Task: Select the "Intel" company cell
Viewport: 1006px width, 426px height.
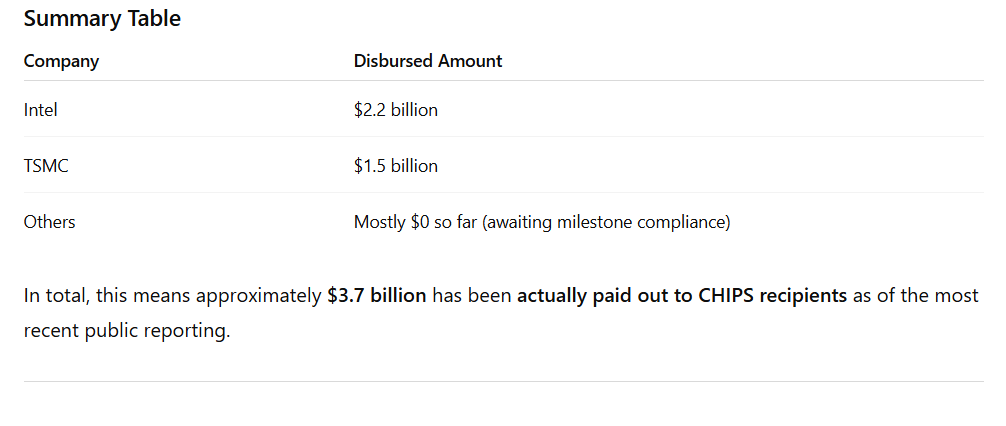Action: (x=41, y=110)
